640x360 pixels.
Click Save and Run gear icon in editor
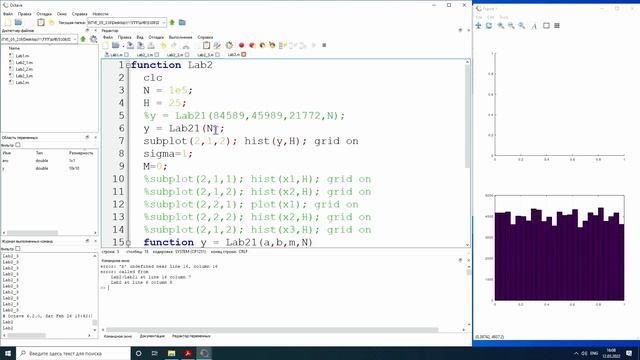pos(229,45)
